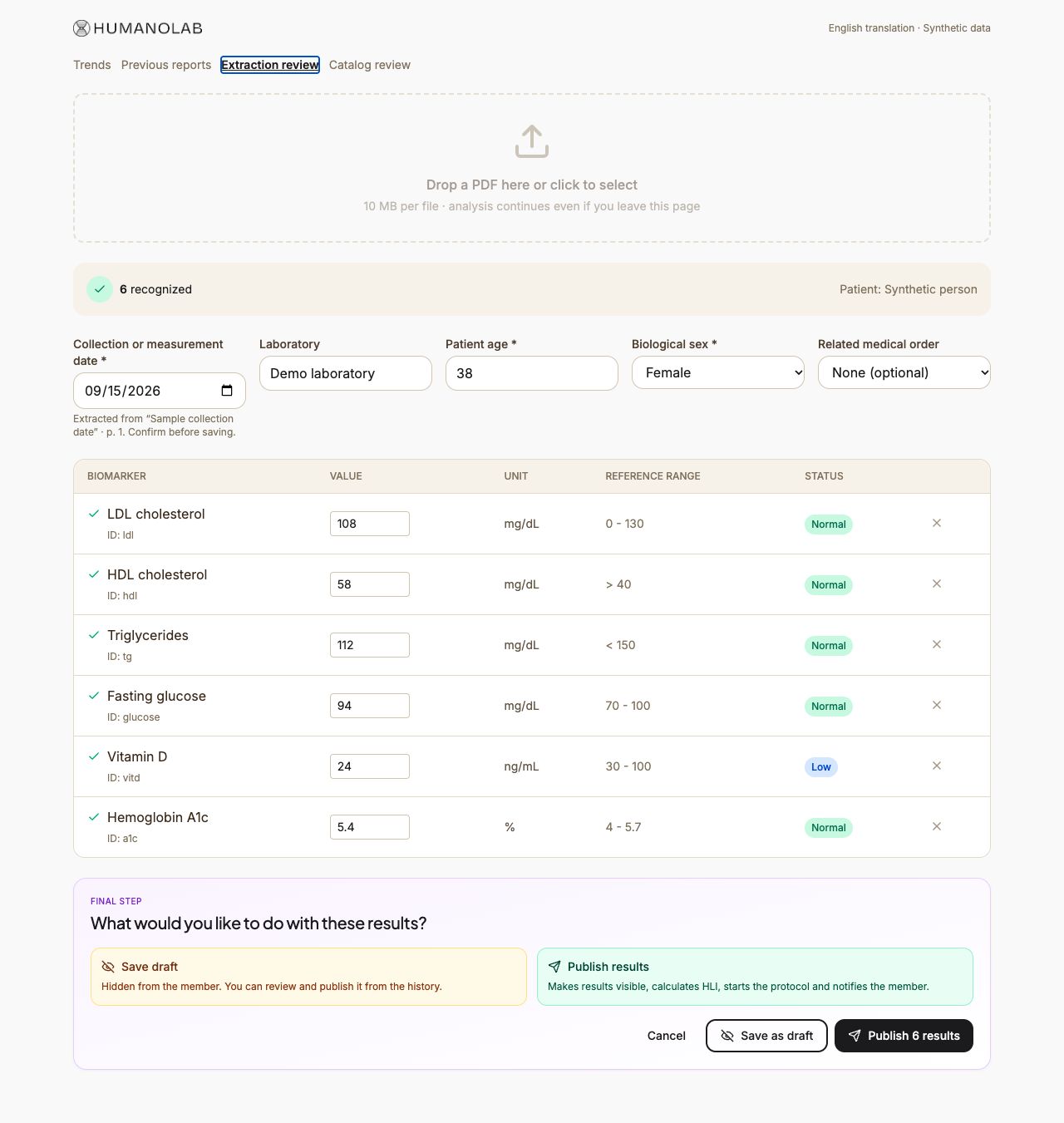This screenshot has height=1123, width=1064.
Task: Edit the Vitamin D value 24
Action: [370, 766]
